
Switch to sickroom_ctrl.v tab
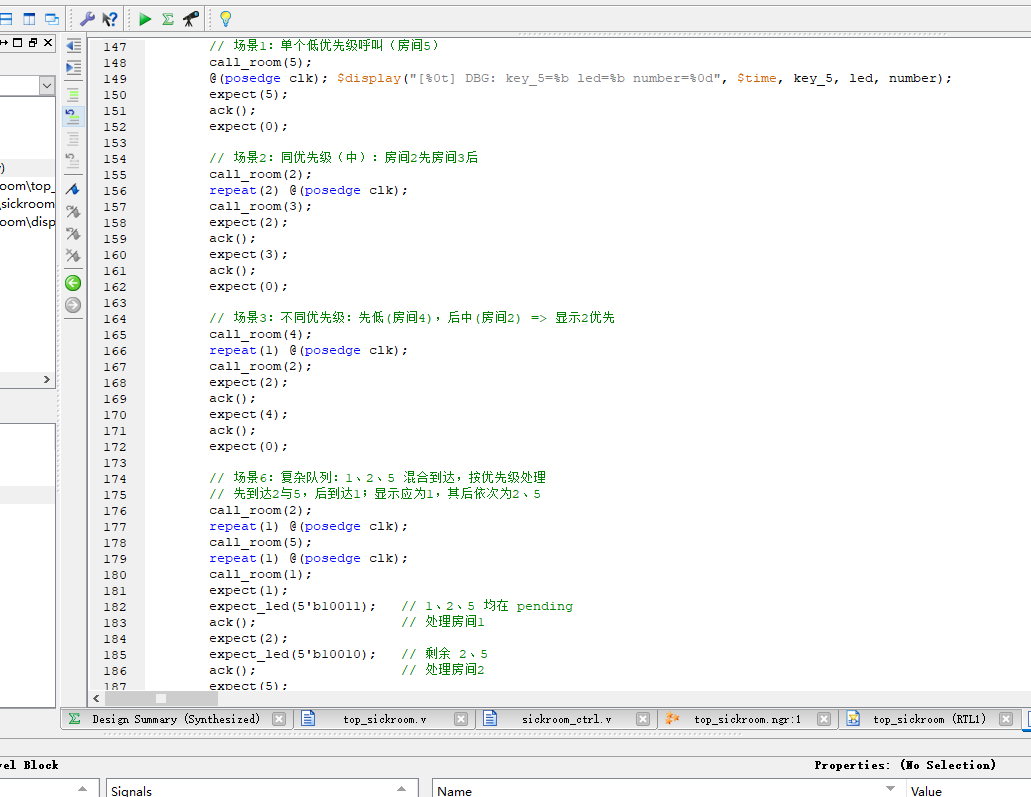(566, 719)
